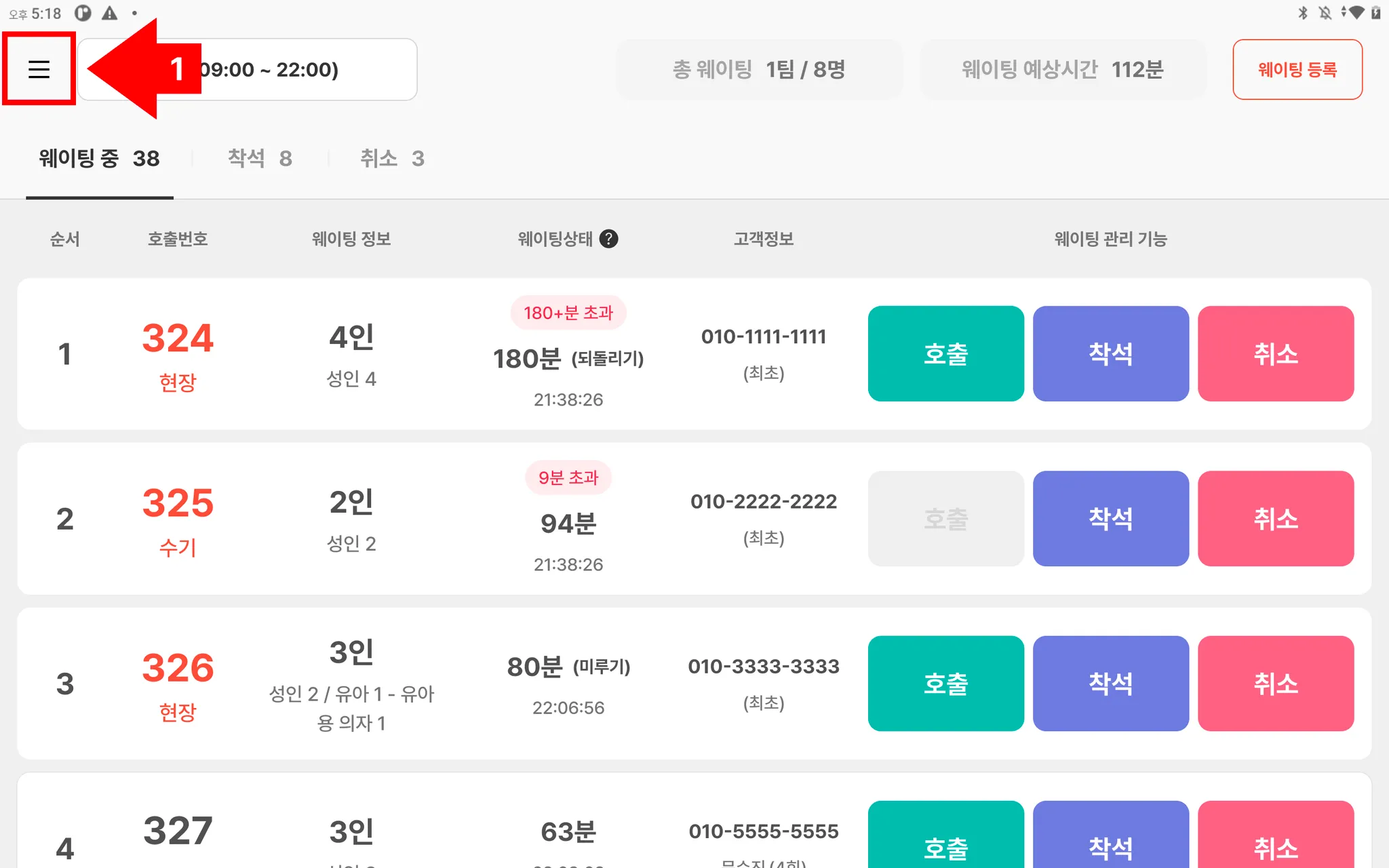Switch to the 착석 8 tab
This screenshot has width=1389, height=868.
tap(260, 159)
